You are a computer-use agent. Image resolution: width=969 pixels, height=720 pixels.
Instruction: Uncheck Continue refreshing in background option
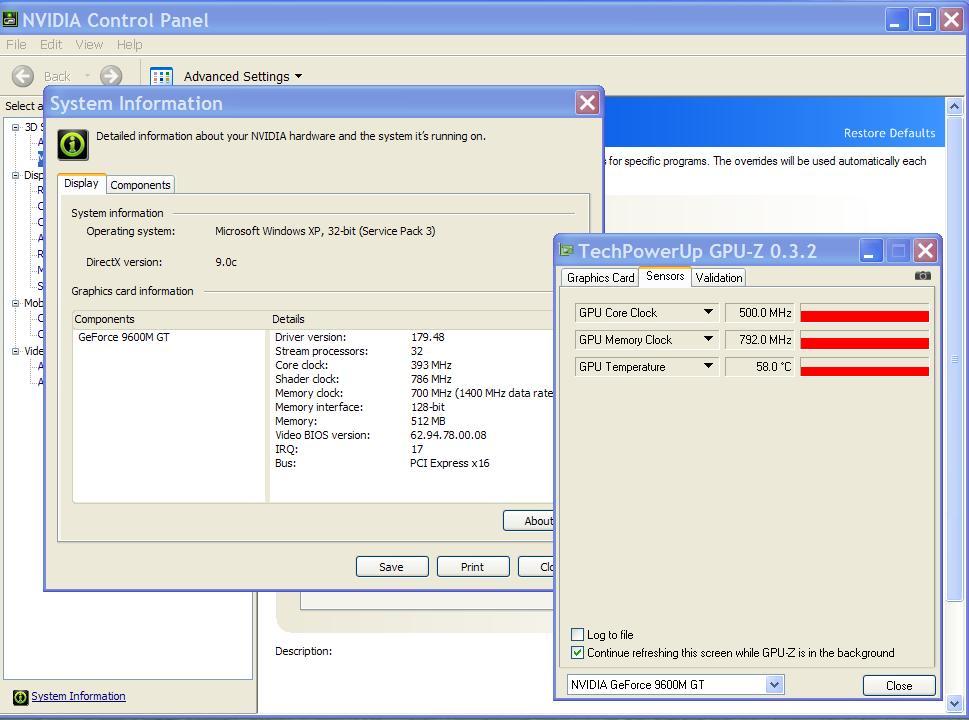pos(577,653)
